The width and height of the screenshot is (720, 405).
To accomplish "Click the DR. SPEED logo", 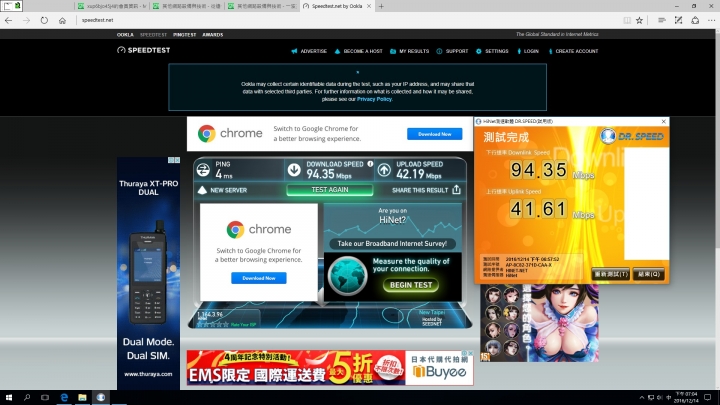I will click(x=632, y=136).
